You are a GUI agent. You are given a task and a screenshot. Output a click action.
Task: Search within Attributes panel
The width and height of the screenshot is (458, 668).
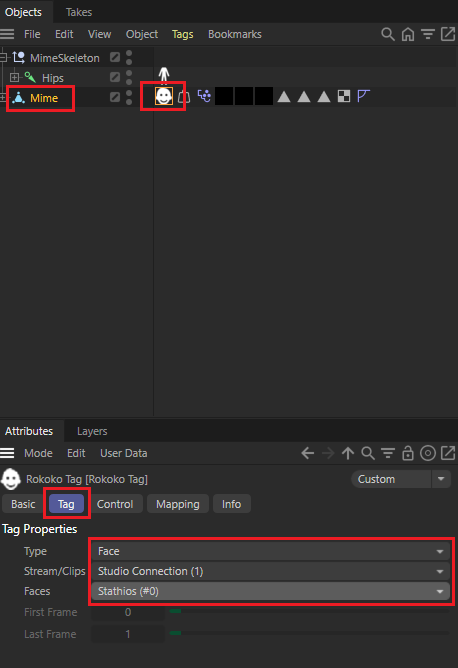pyautogui.click(x=368, y=453)
